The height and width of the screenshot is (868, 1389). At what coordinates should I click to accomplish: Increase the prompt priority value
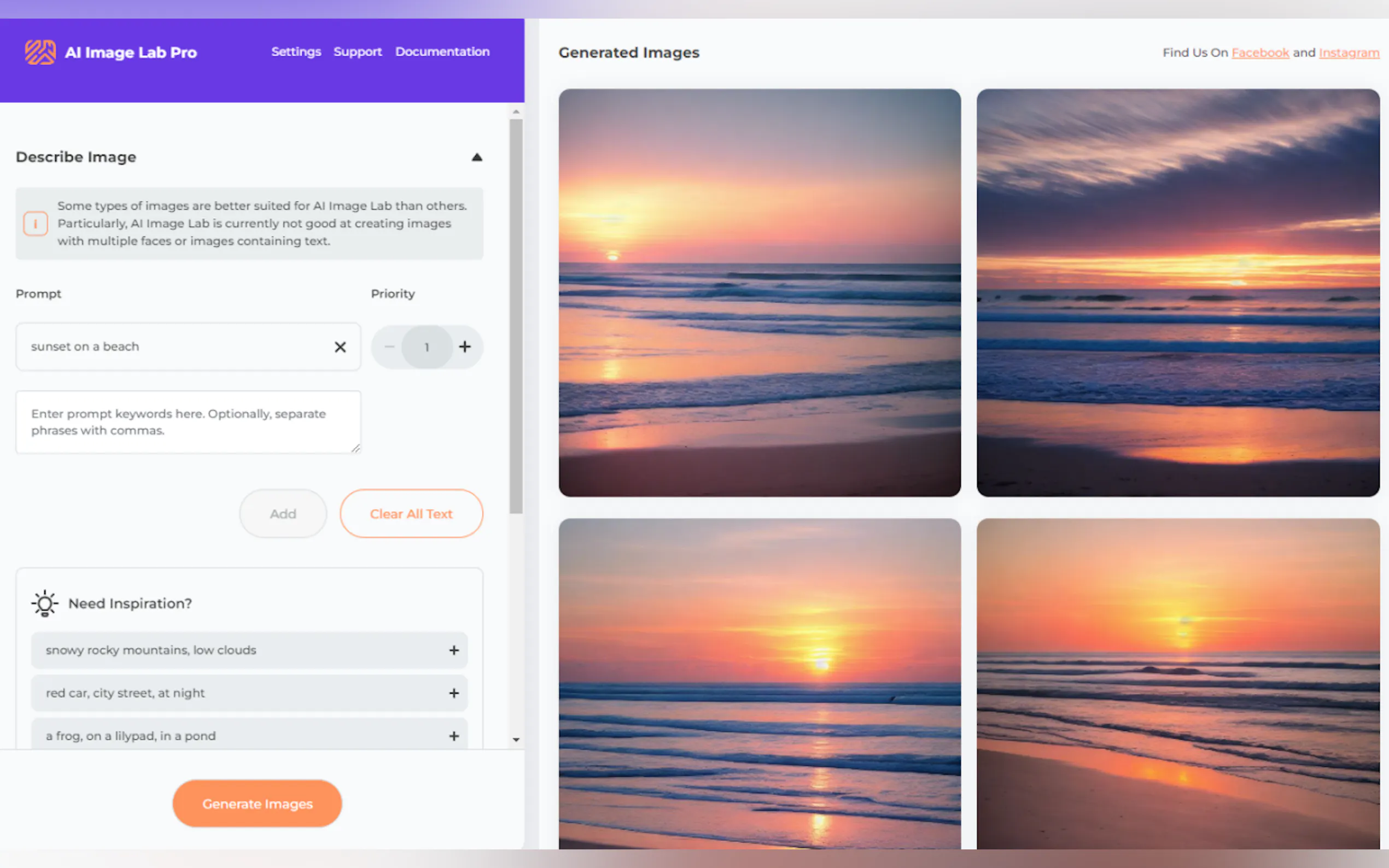tap(464, 347)
